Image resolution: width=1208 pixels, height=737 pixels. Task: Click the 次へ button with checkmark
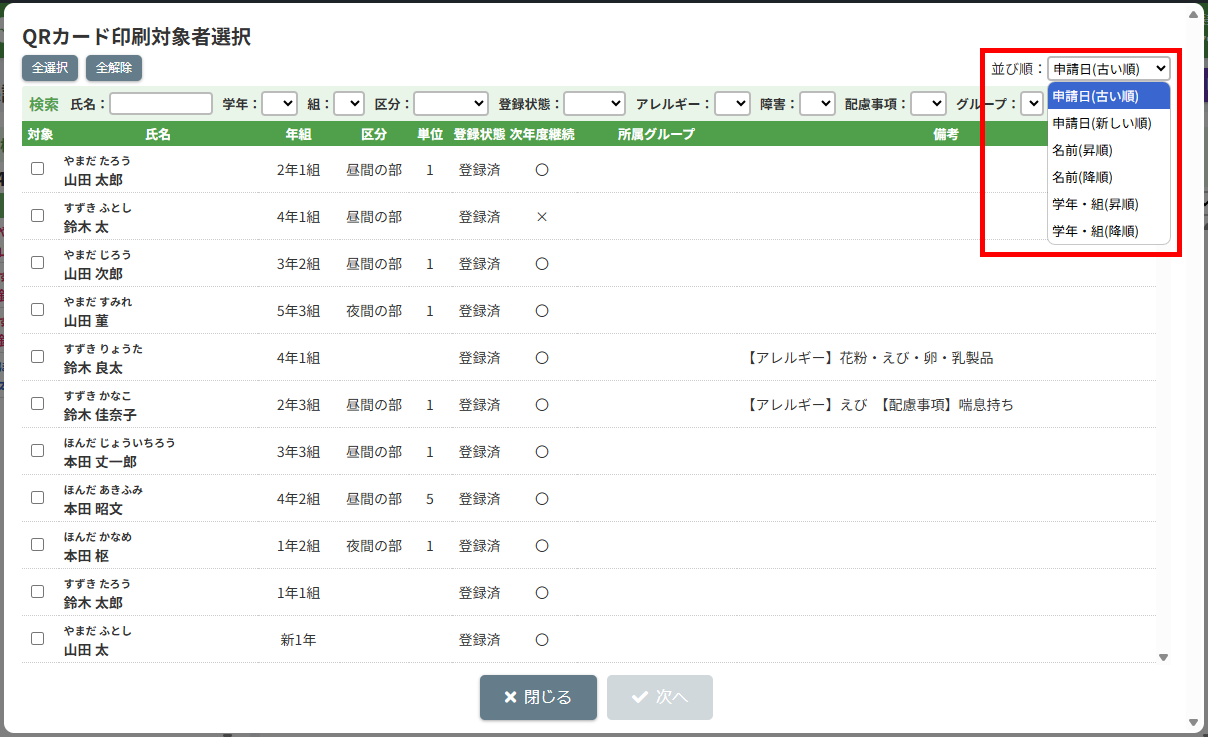click(659, 697)
